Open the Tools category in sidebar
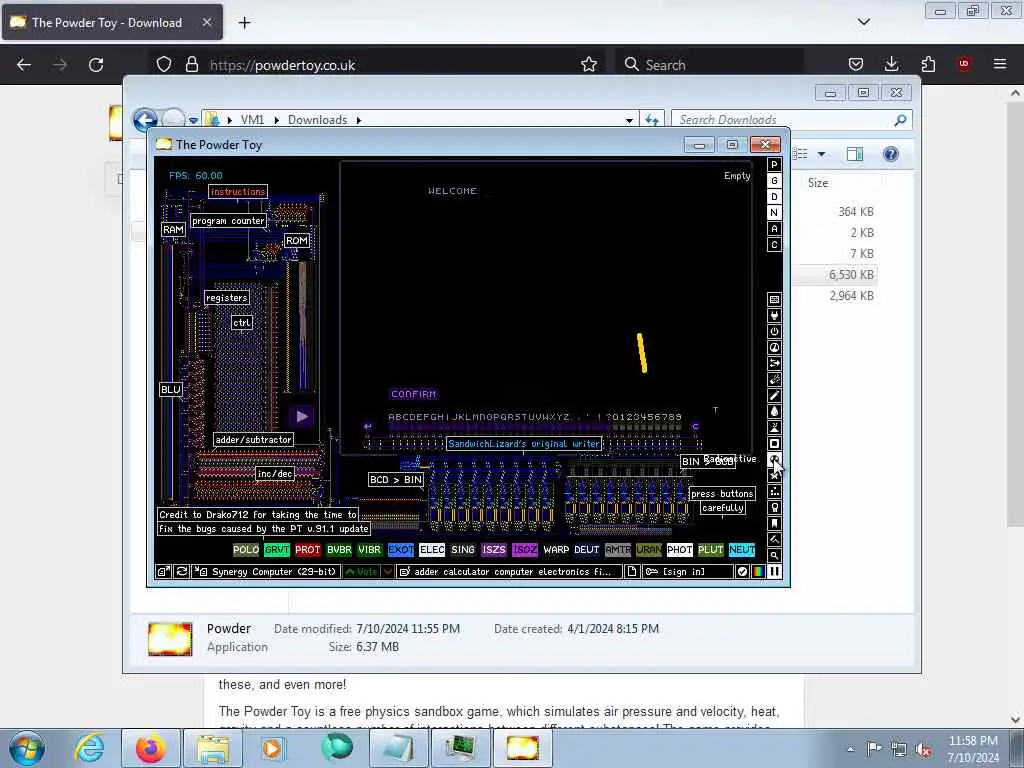This screenshot has width=1024, height=768. click(x=774, y=507)
